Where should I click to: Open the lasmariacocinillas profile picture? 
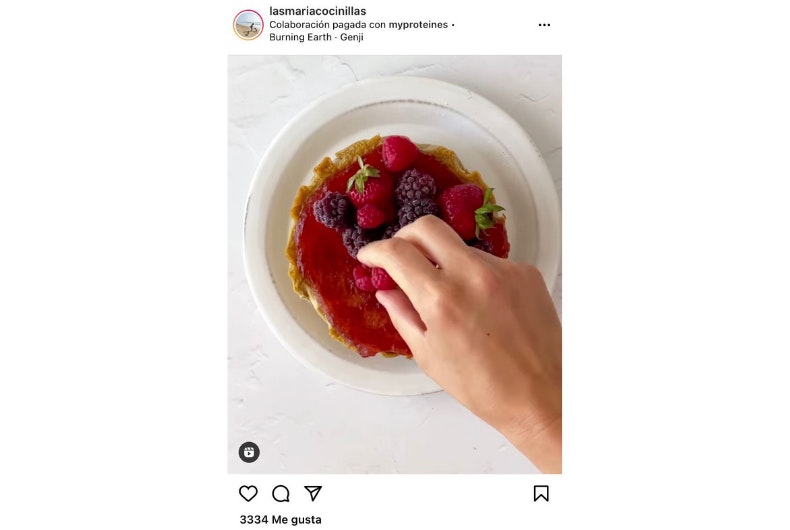click(x=248, y=24)
